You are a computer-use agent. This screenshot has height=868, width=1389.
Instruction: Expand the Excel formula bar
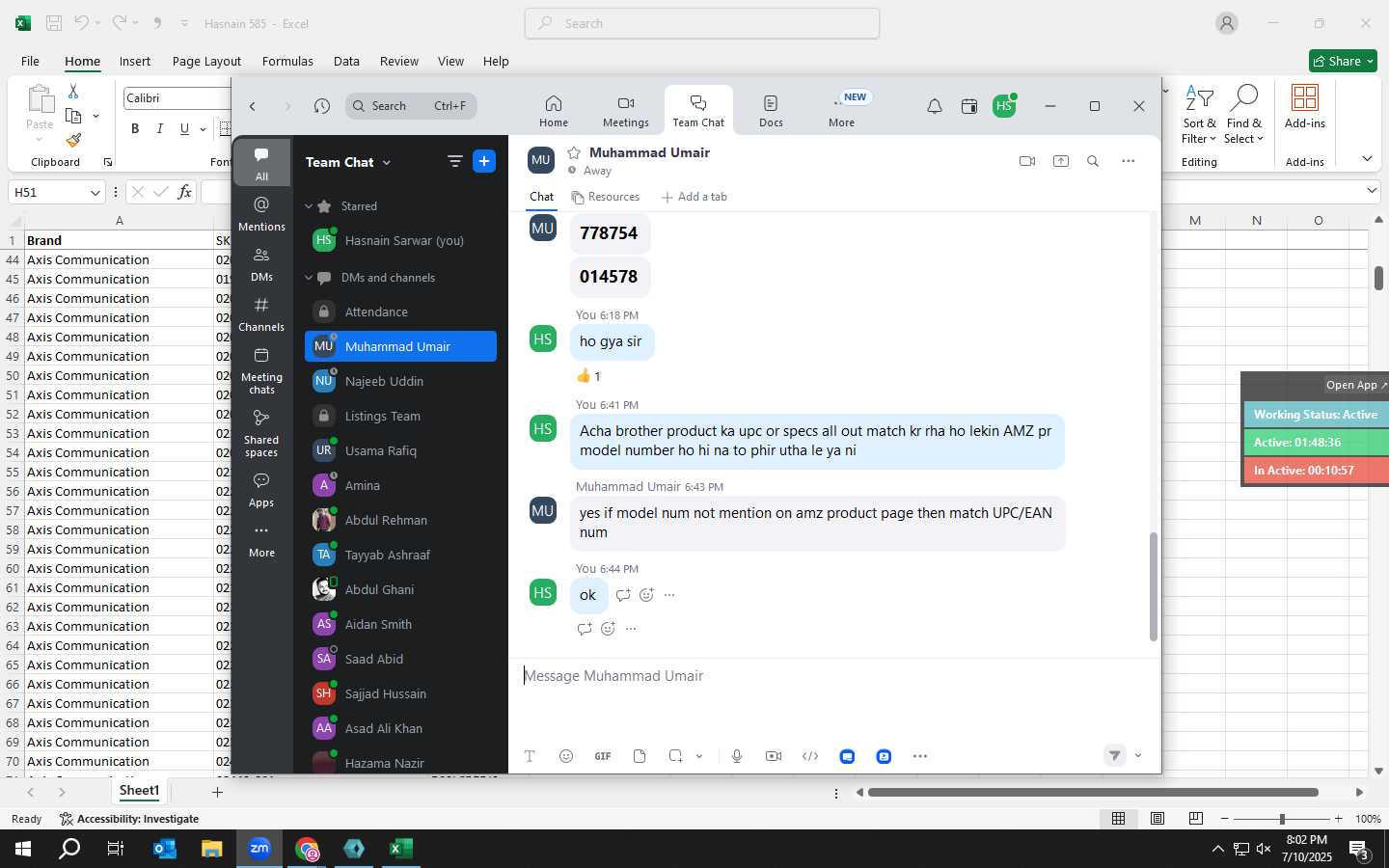tap(1373, 191)
